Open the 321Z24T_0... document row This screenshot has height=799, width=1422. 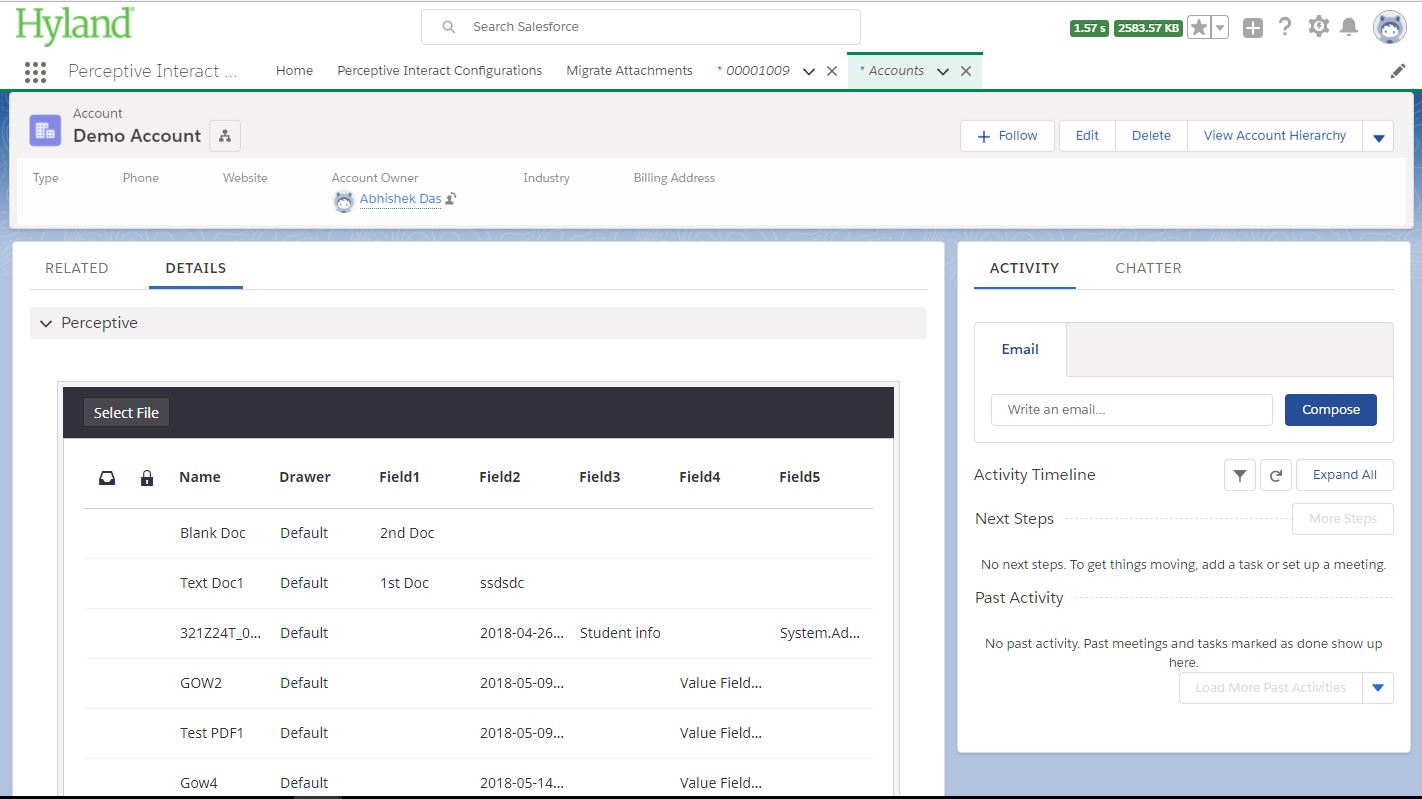pyautogui.click(x=478, y=634)
